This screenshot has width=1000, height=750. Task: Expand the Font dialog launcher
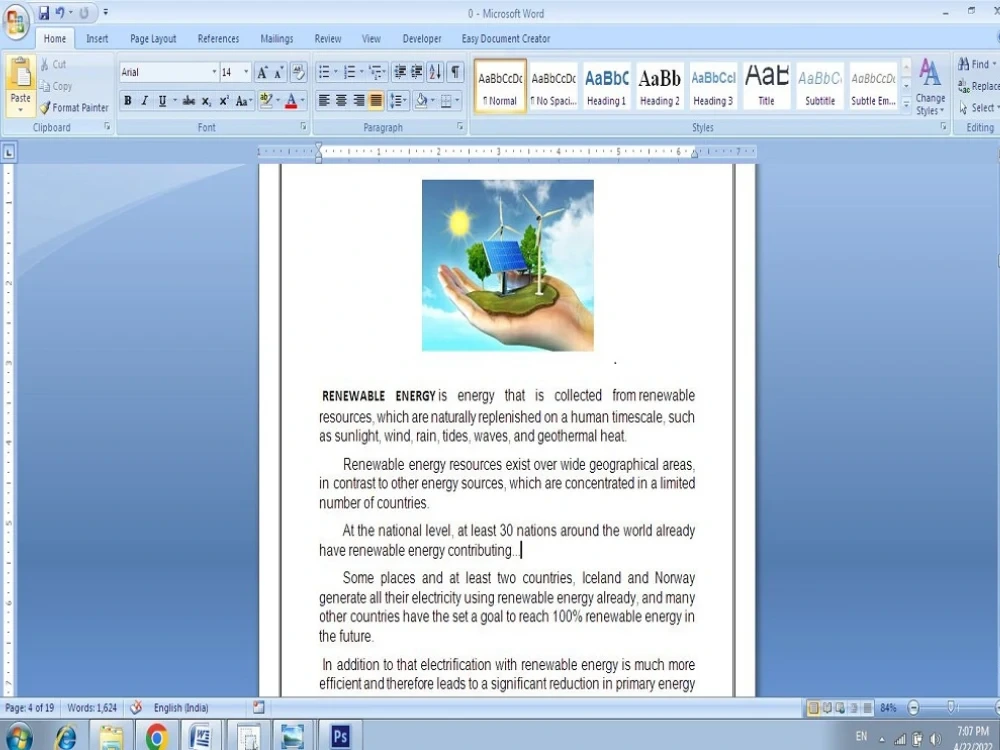click(x=304, y=127)
